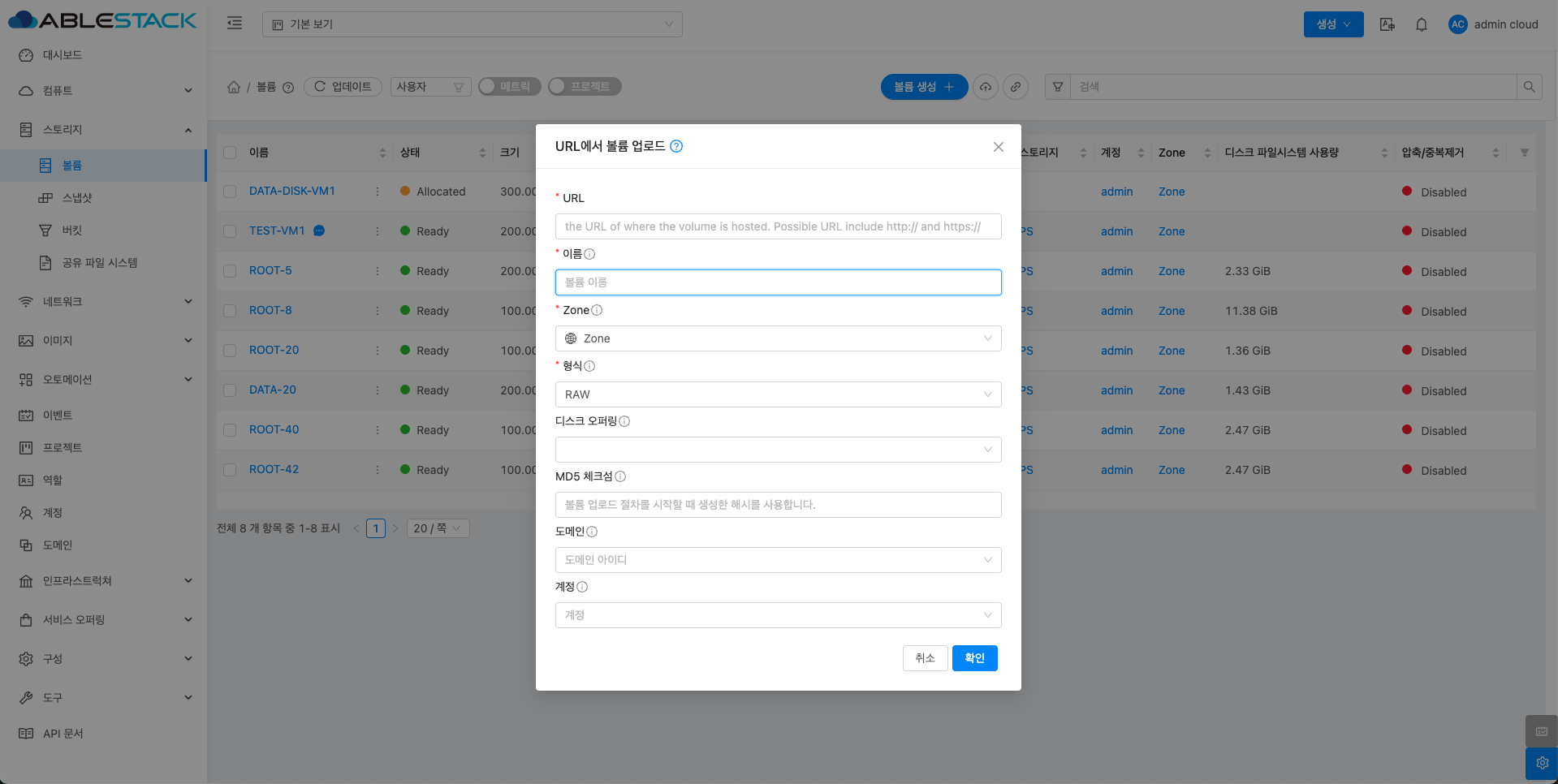Expand the 디스크 오퍼링 dropdown

pyautogui.click(x=778, y=450)
